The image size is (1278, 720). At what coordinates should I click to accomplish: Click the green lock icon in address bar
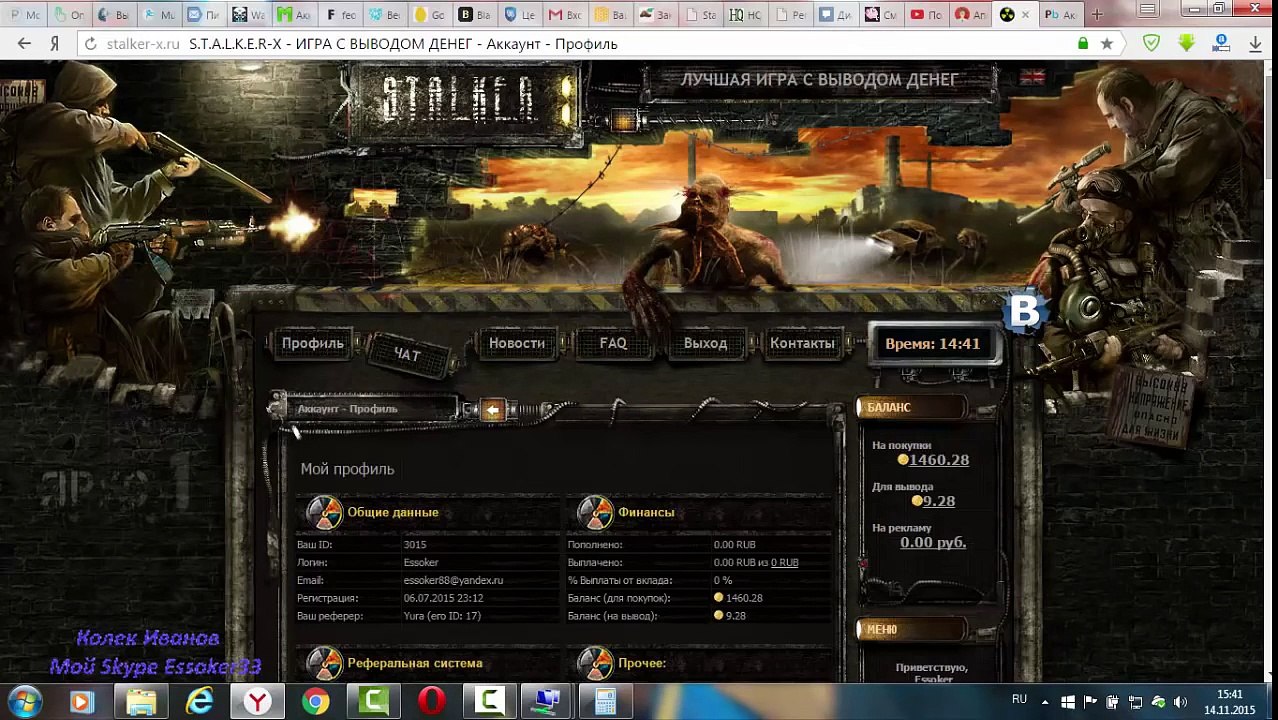[x=1083, y=44]
